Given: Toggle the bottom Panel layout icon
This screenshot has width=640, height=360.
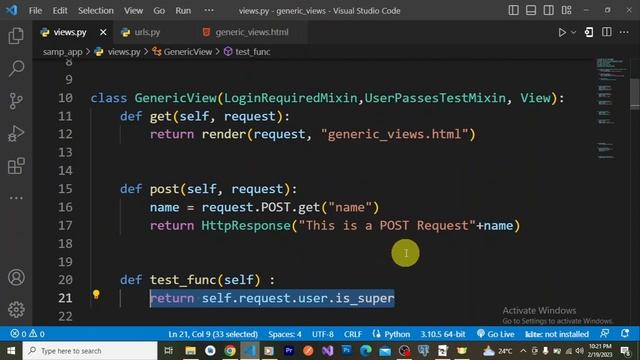Looking at the screenshot, I should click(x=531, y=10).
